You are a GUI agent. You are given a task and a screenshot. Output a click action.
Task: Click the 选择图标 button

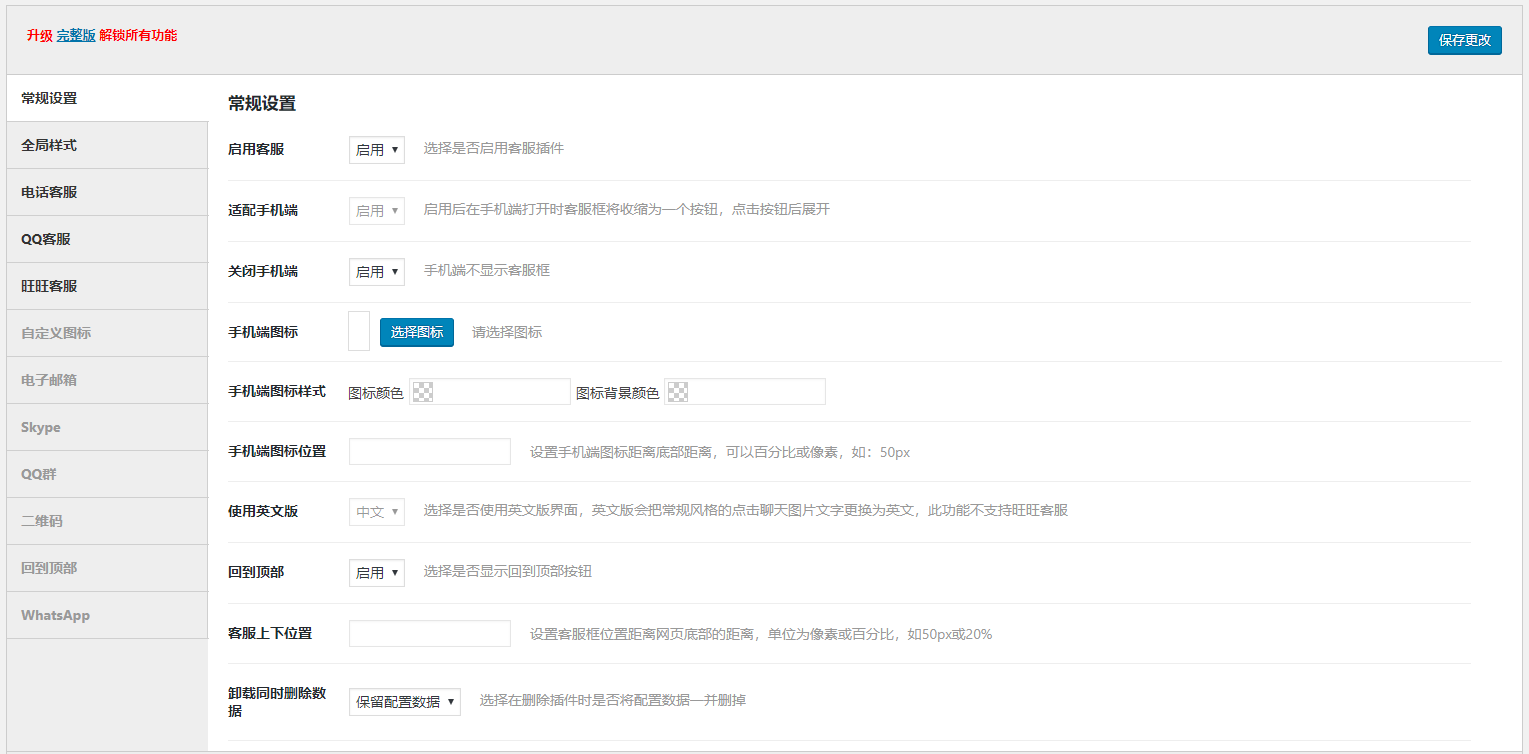(x=417, y=332)
